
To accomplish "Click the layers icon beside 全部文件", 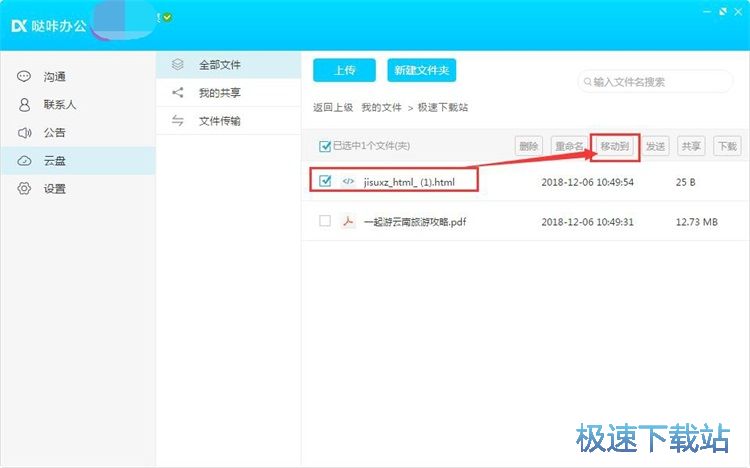I will click(x=177, y=65).
